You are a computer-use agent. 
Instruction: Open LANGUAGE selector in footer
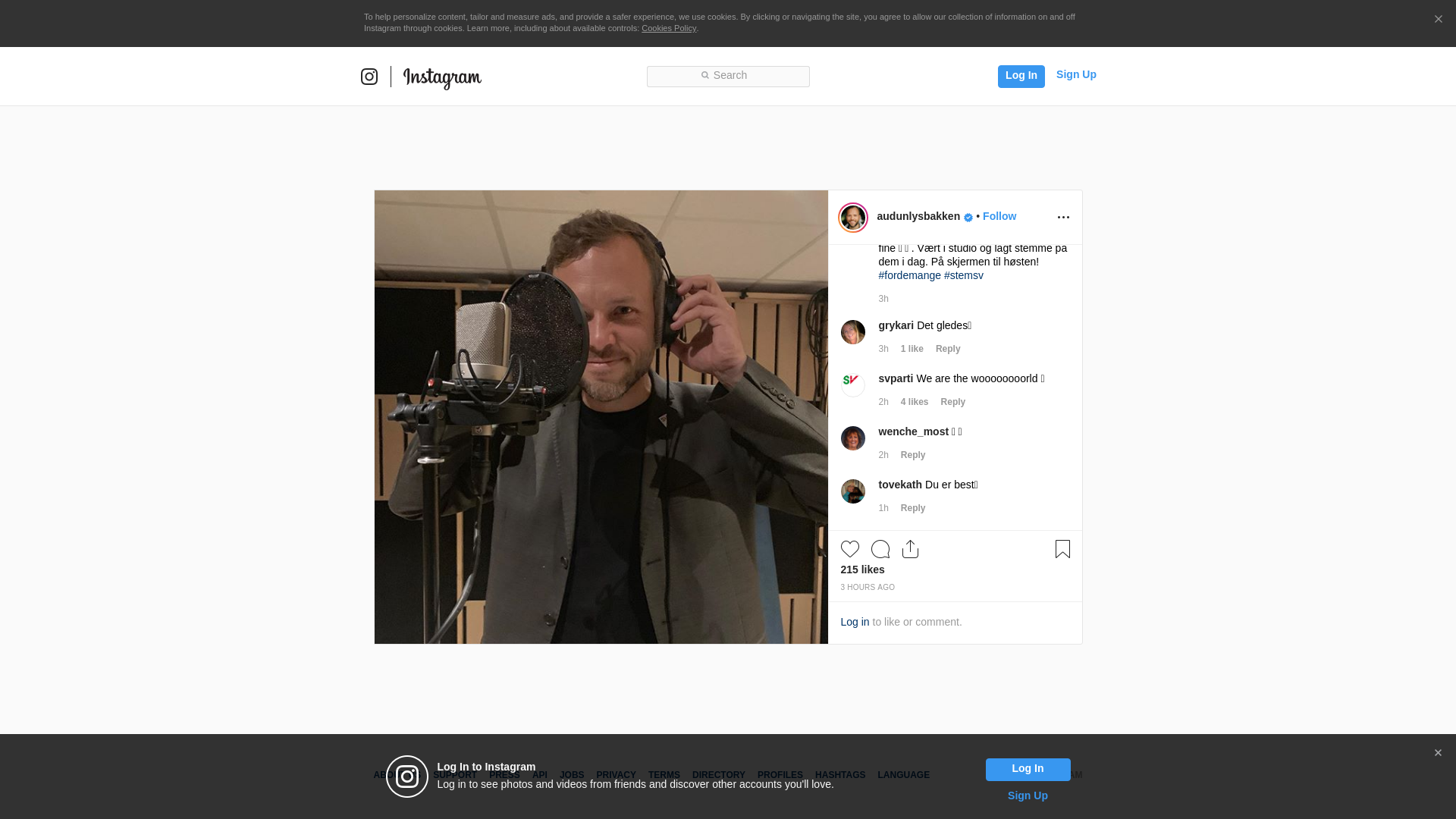(x=903, y=775)
